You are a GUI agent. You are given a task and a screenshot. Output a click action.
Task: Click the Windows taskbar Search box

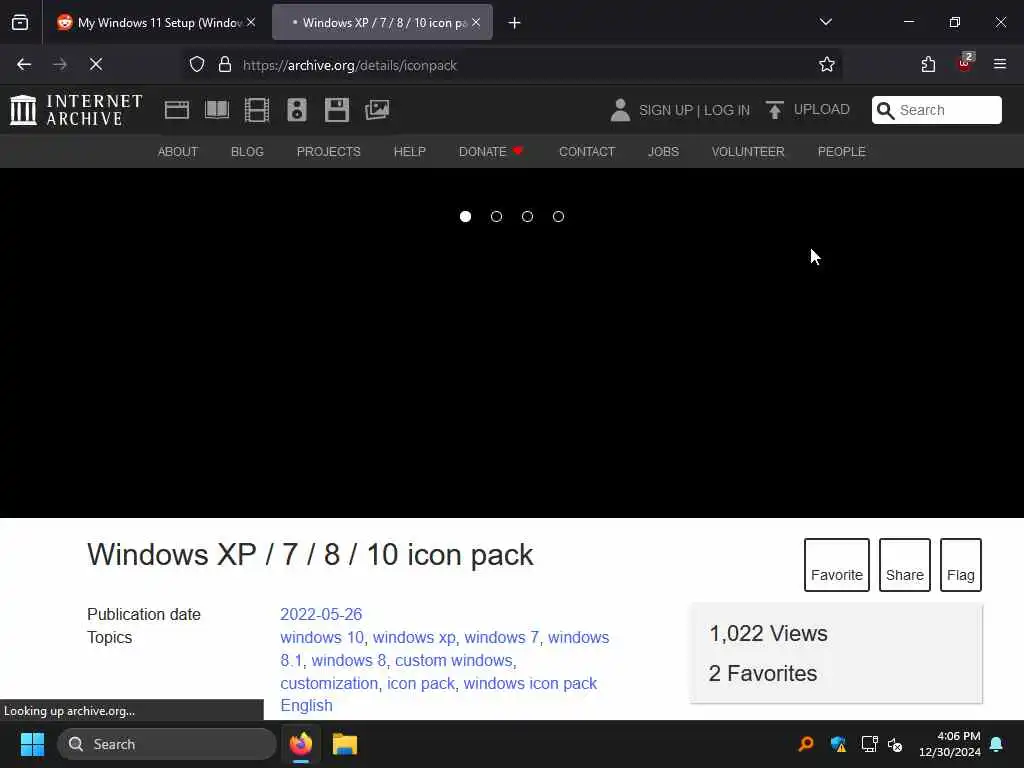[x=167, y=744]
